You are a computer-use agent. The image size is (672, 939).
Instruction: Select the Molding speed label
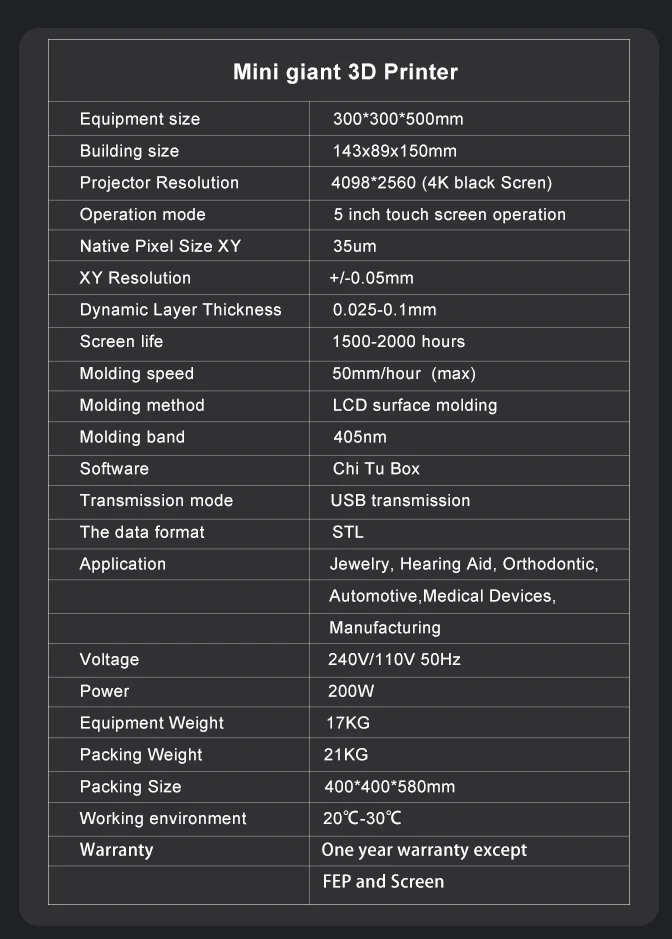coord(137,374)
